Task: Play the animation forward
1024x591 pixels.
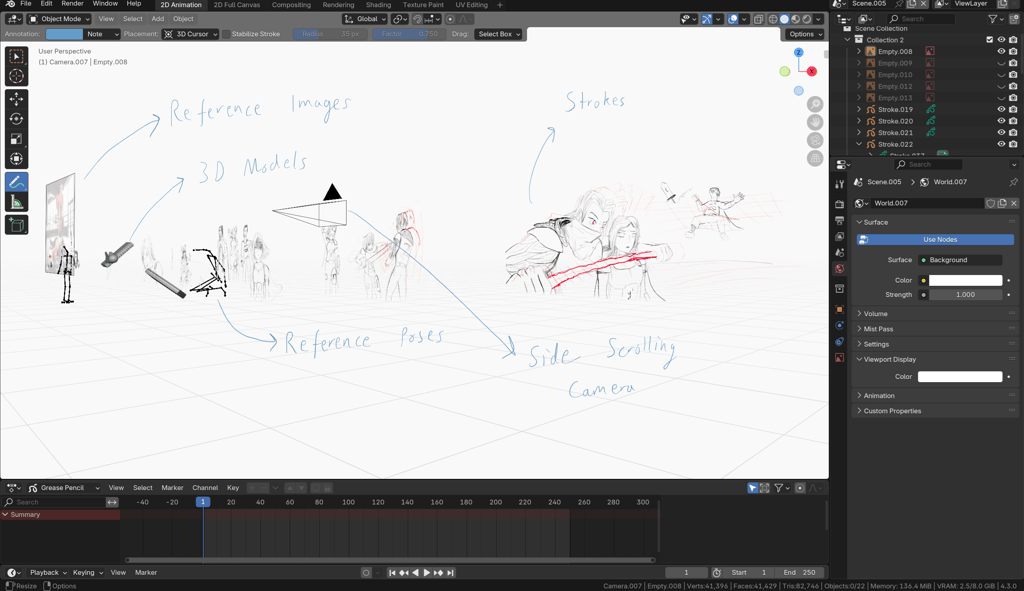Action: pos(426,573)
